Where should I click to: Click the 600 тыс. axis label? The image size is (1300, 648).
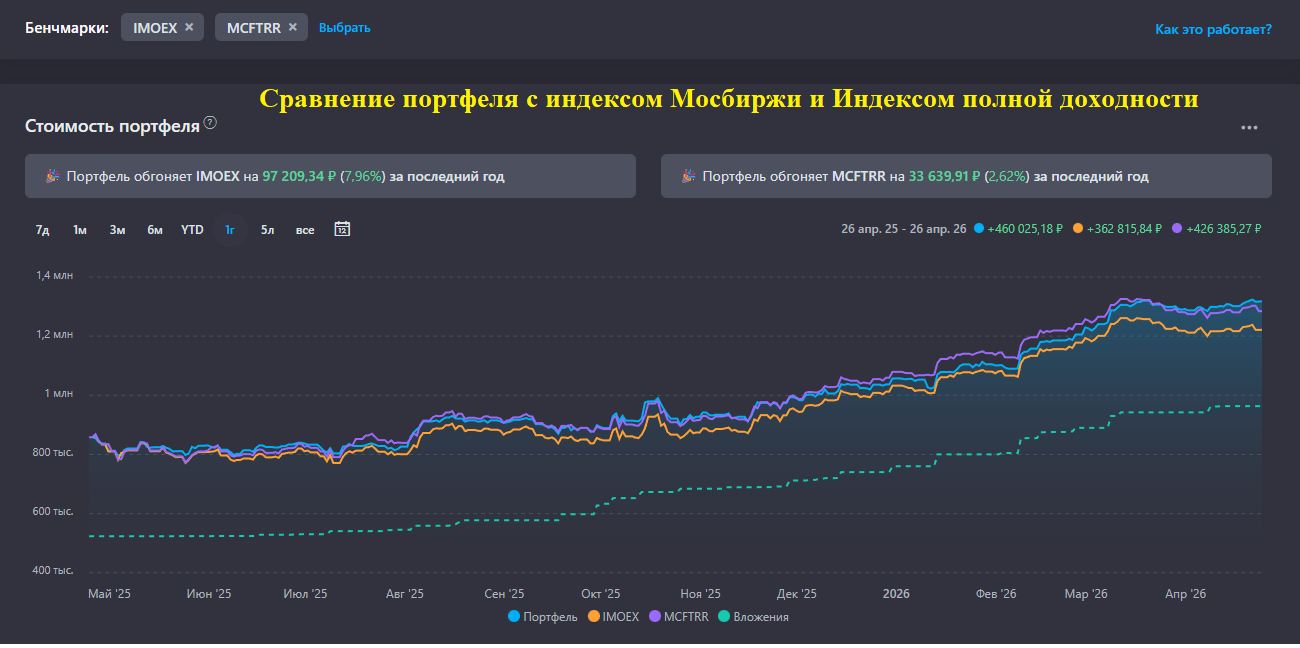coord(54,512)
